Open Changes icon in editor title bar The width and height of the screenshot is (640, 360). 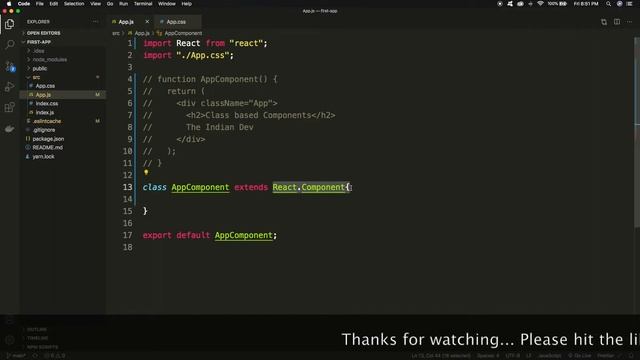click(x=604, y=22)
